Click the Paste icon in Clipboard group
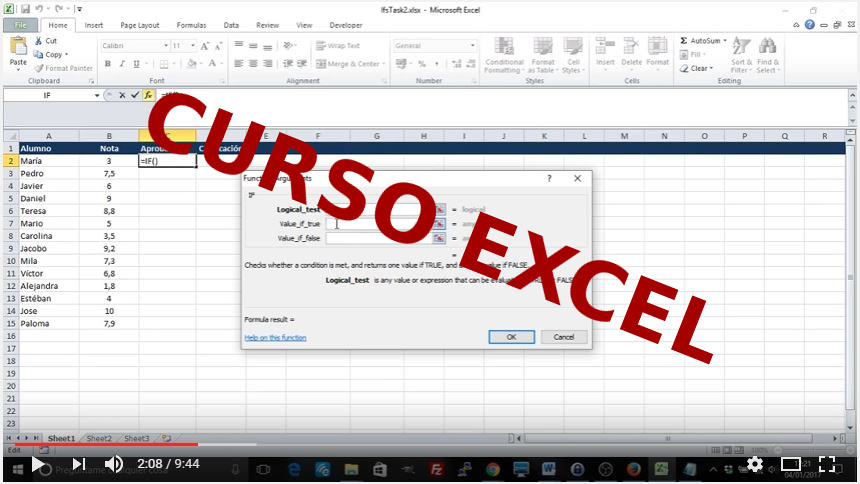The height and width of the screenshot is (484, 860). click(18, 50)
